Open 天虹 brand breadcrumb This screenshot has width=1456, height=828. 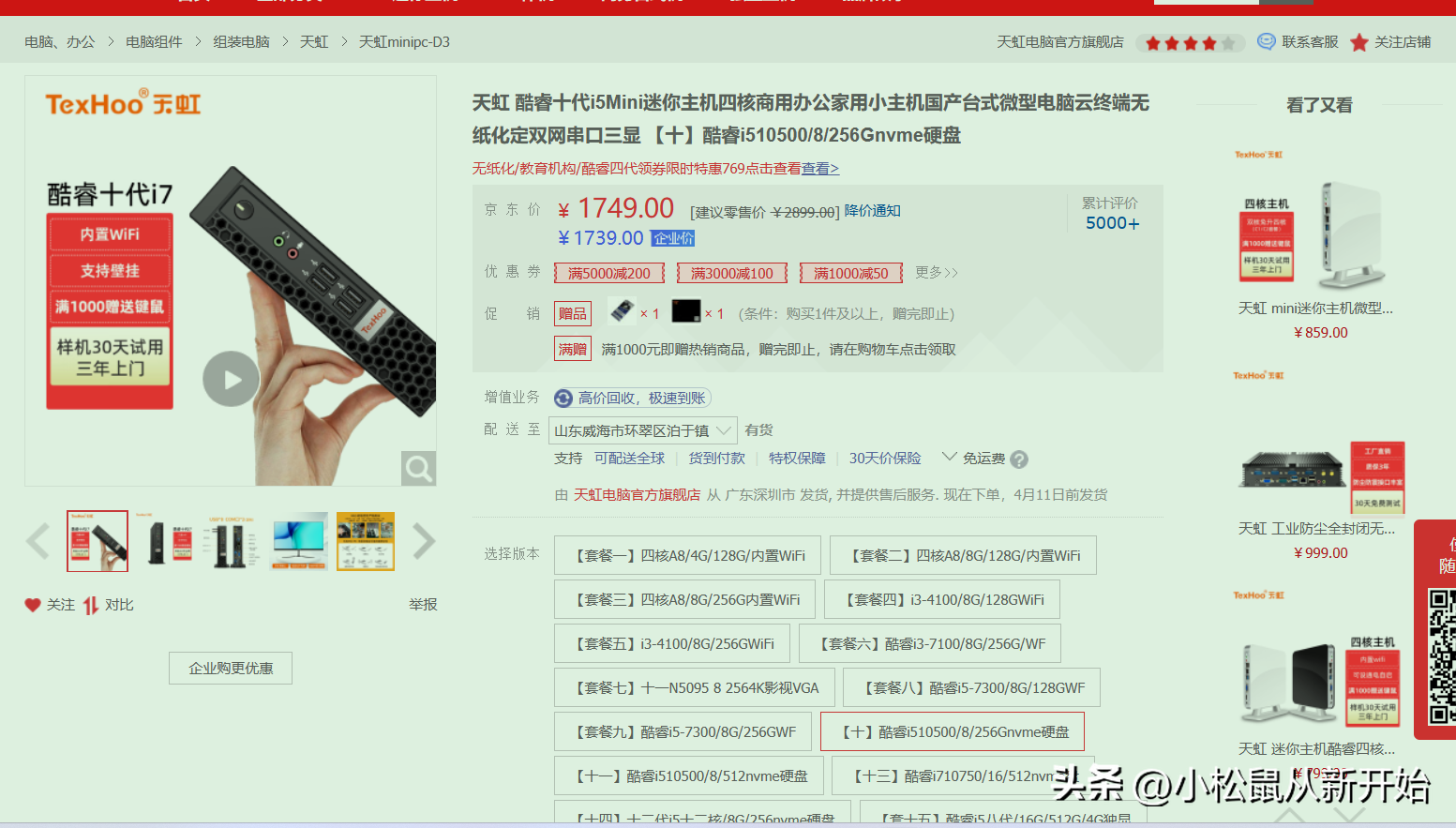point(314,42)
